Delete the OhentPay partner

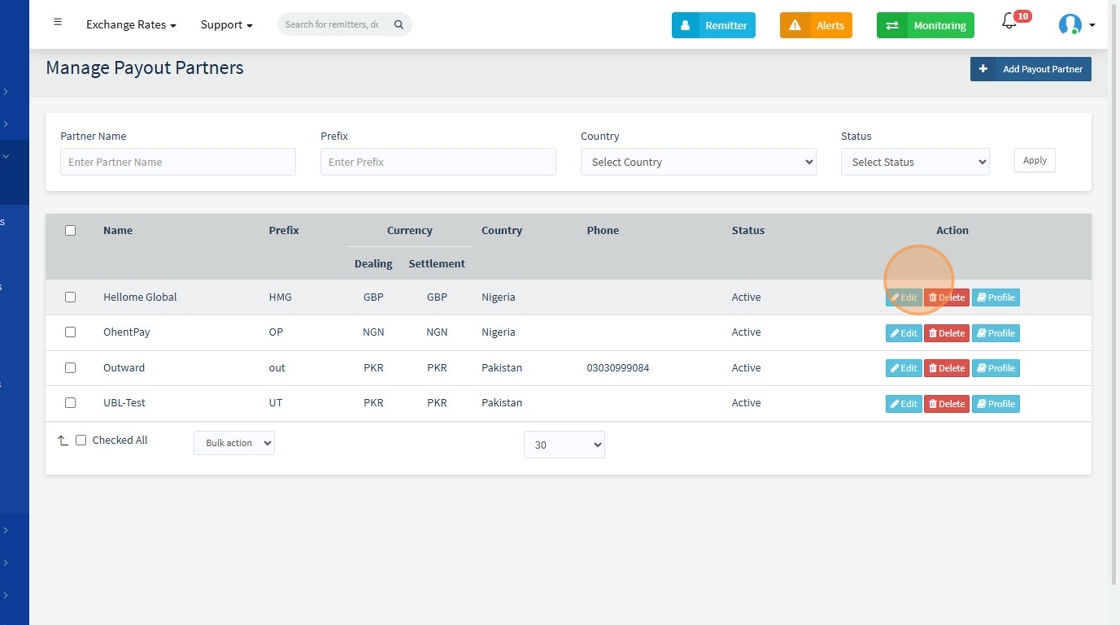[x=946, y=333]
